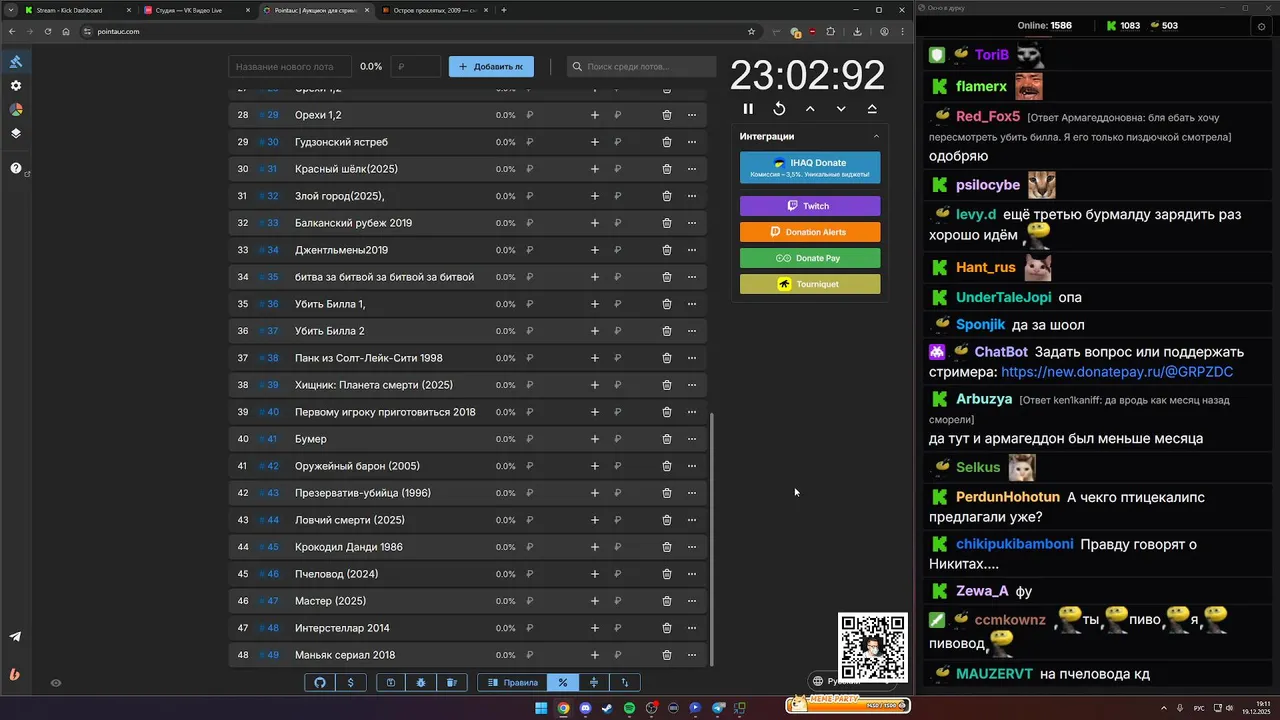The image size is (1280, 720).
Task: Open settings gear in left sidebar
Action: 16,87
